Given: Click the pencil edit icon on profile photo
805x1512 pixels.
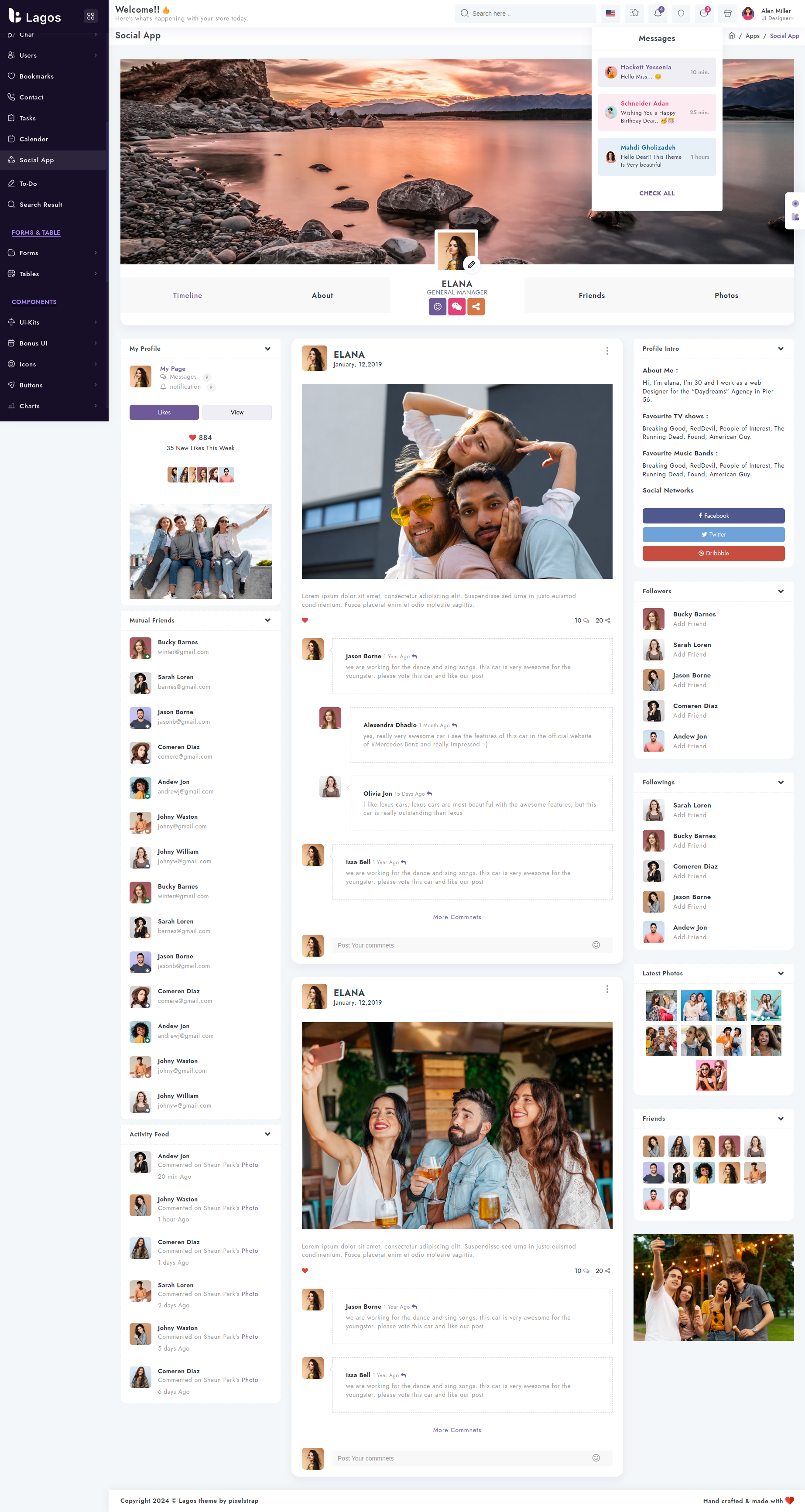Looking at the screenshot, I should pos(471,264).
